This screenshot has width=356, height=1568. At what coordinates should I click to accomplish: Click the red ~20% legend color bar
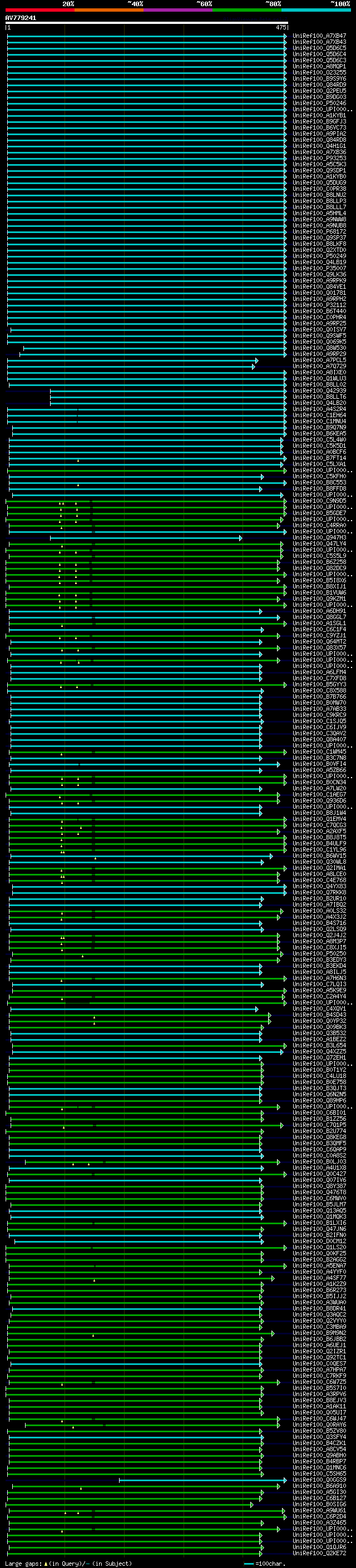point(40,10)
